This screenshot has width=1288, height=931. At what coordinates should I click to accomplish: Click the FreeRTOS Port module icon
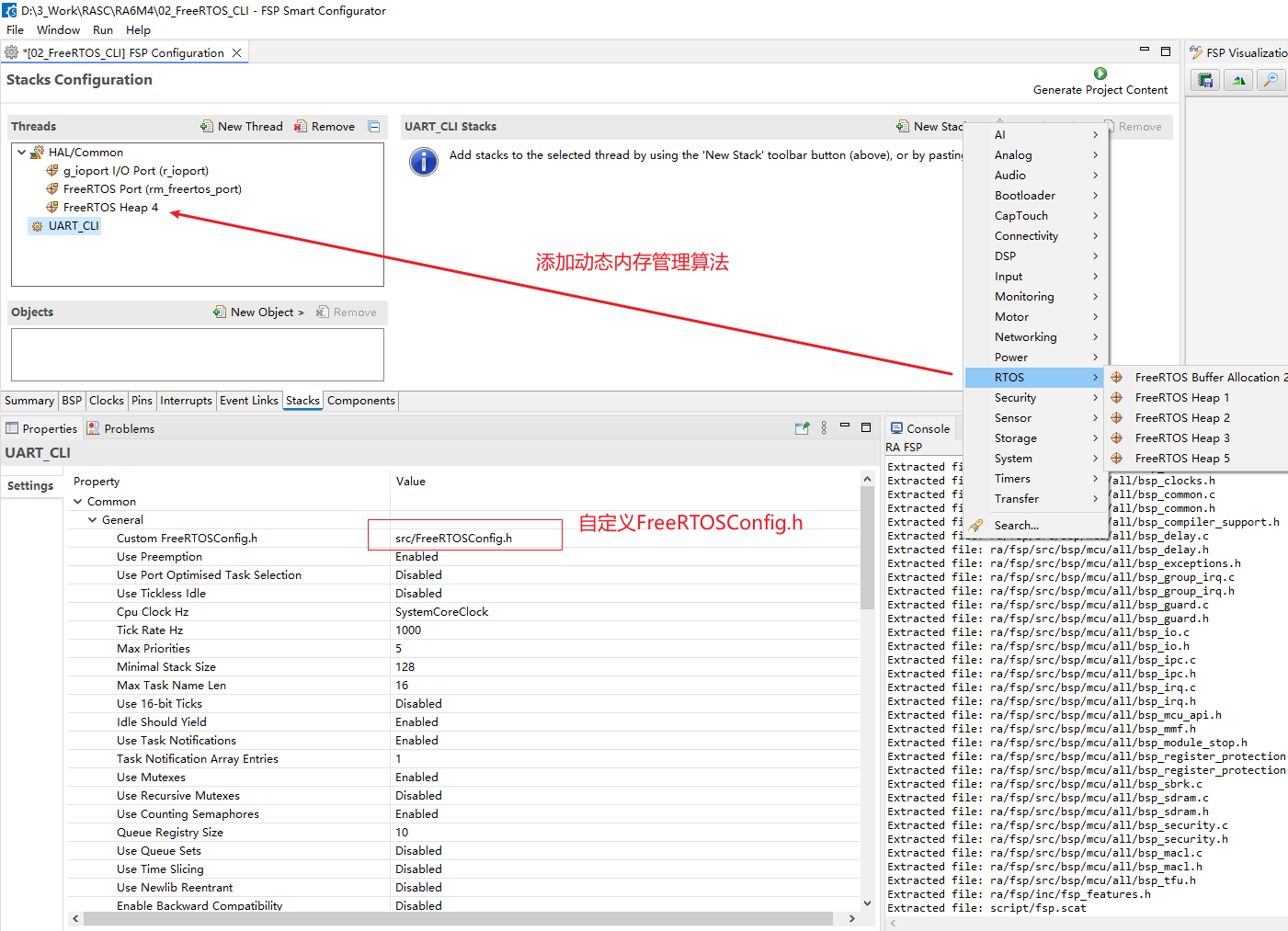point(52,189)
